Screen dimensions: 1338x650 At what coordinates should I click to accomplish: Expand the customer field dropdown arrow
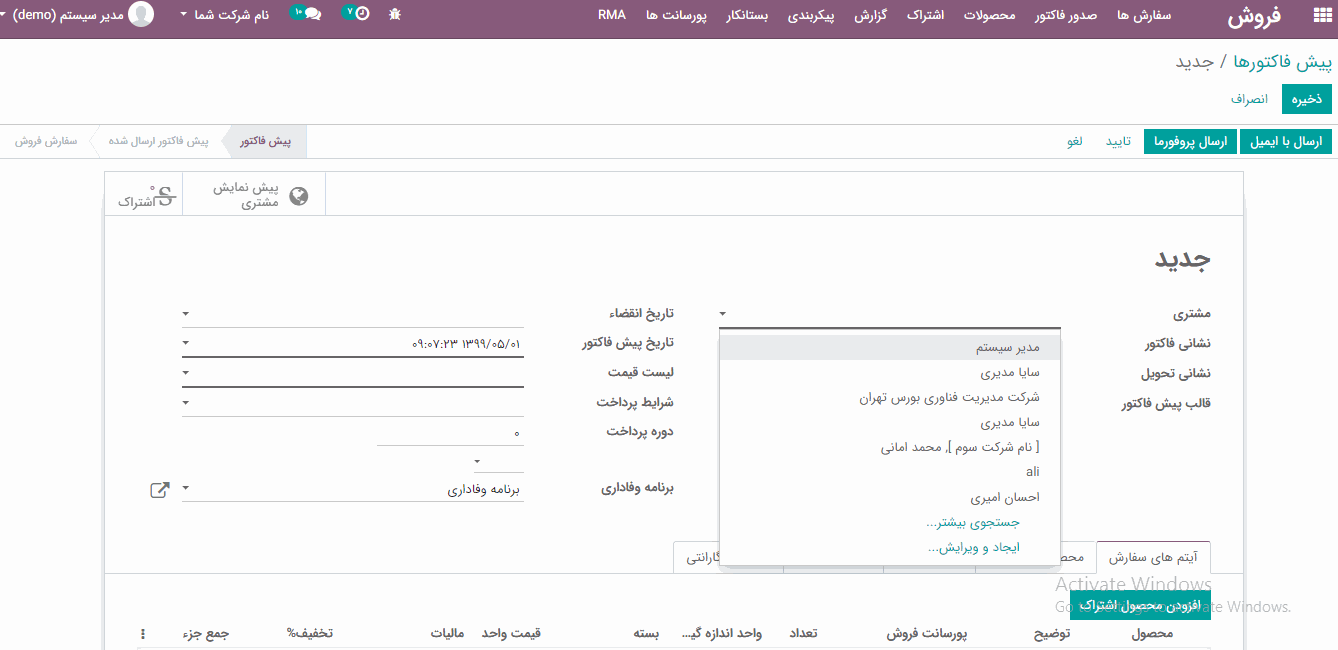coord(723,314)
